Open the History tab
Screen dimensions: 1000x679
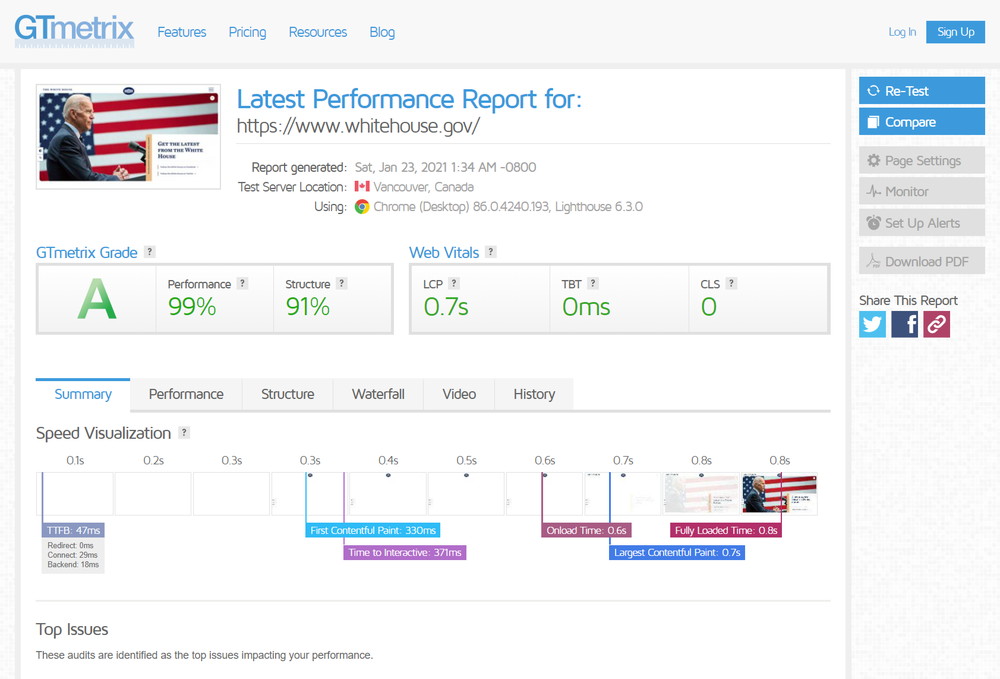coord(534,394)
